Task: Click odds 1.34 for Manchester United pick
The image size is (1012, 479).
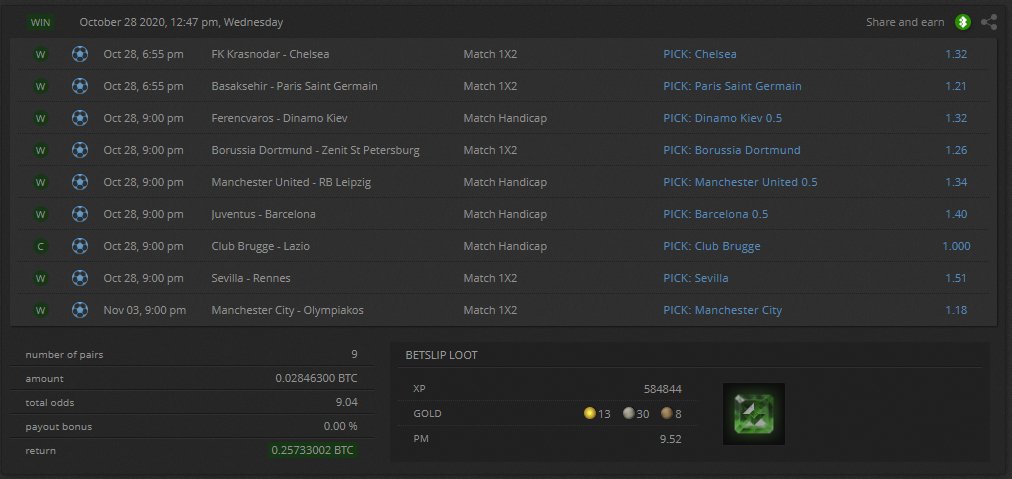Action: click(956, 182)
